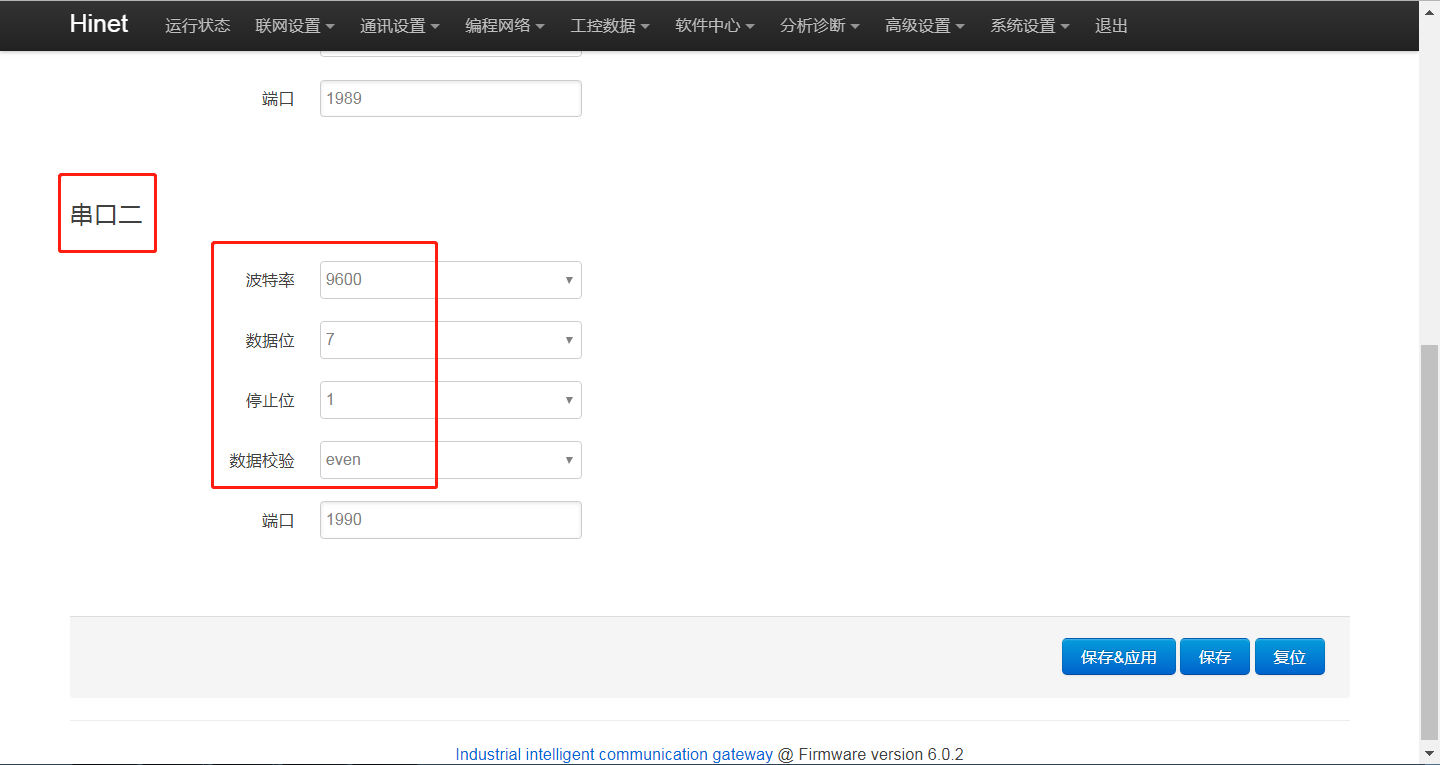This screenshot has height=765, width=1440.
Task: Open the Industrial intelligent communication gateway link
Action: pyautogui.click(x=613, y=754)
